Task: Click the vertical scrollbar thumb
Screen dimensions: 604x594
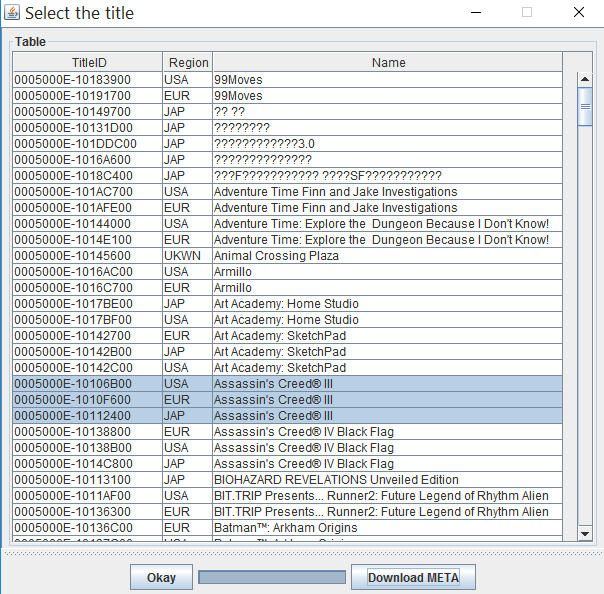Action: pyautogui.click(x=585, y=107)
